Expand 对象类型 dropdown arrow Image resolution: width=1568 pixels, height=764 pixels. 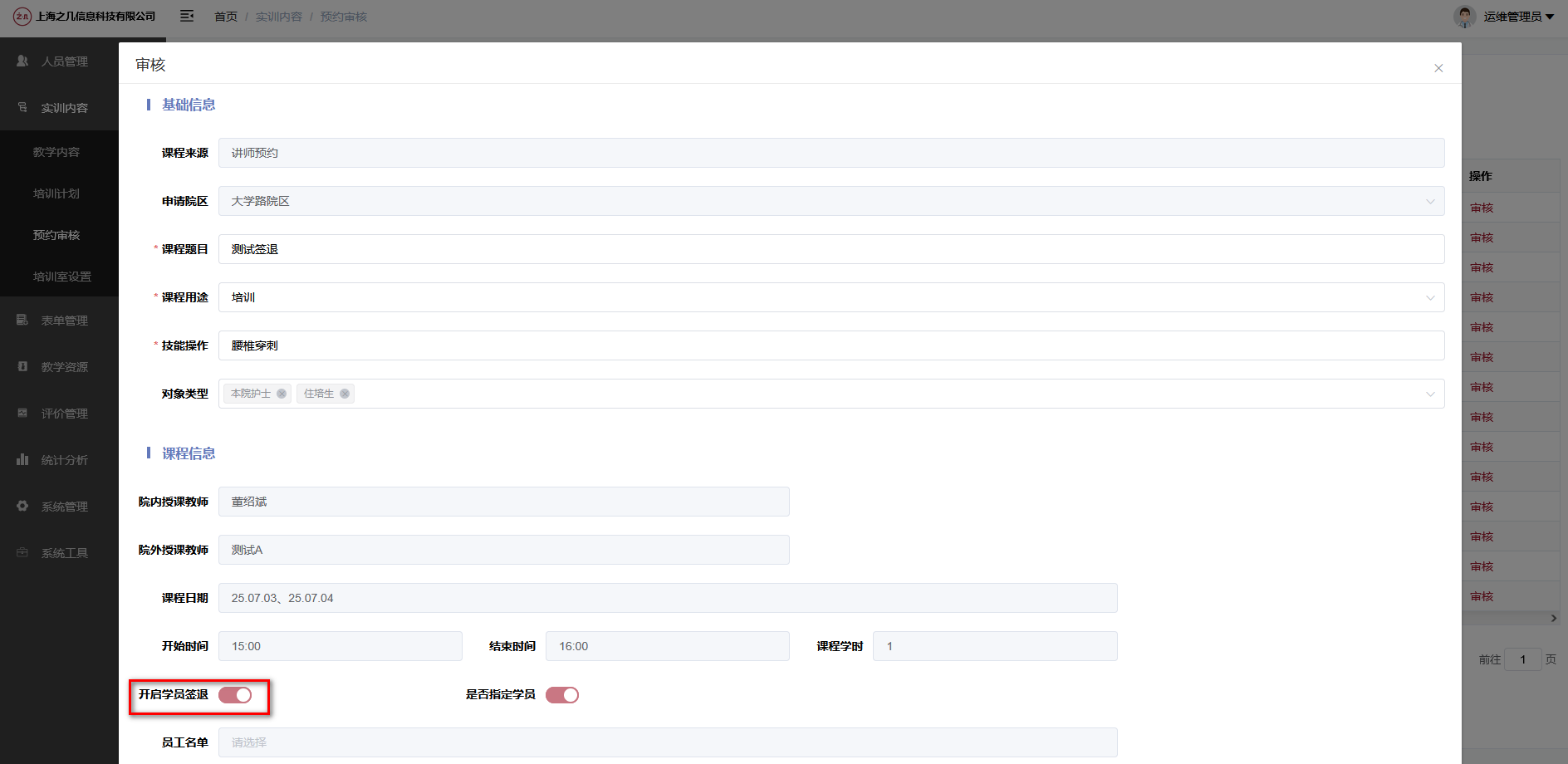tap(1430, 394)
